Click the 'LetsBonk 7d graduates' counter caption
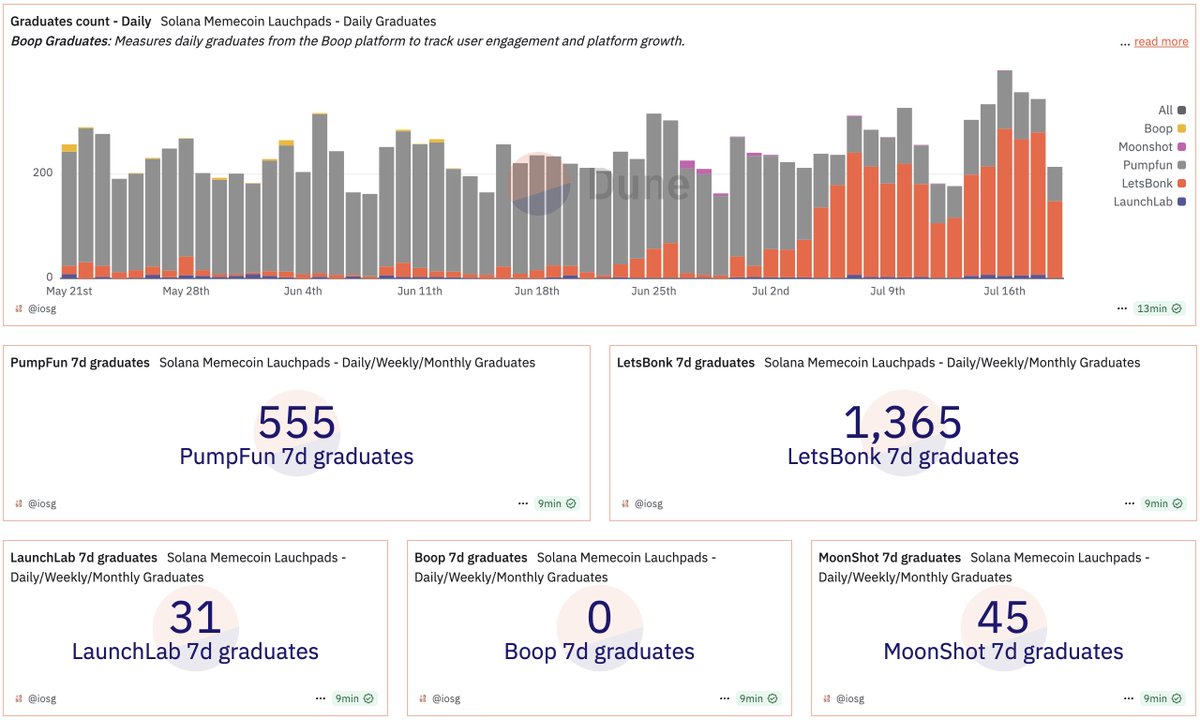 (903, 457)
